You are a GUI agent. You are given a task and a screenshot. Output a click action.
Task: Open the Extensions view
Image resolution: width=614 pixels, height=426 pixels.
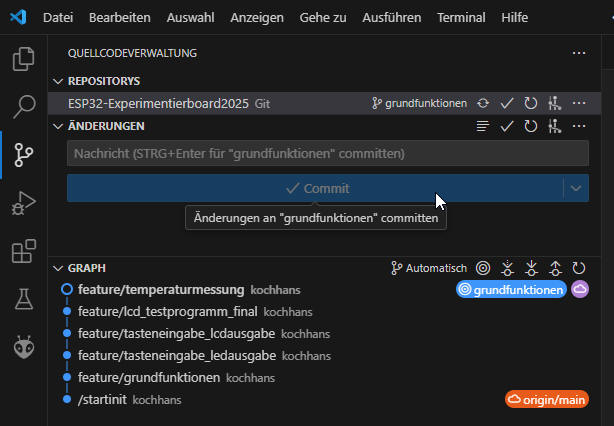pos(23,251)
